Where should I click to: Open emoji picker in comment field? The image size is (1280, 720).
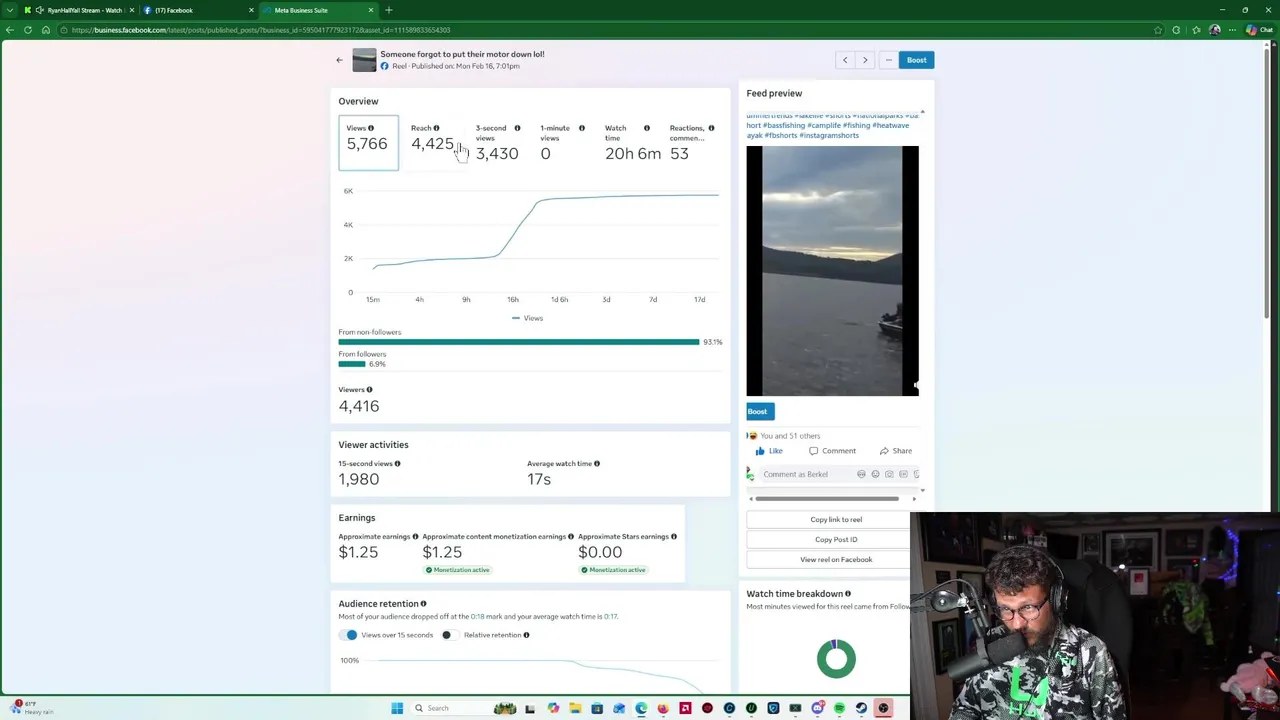click(875, 474)
